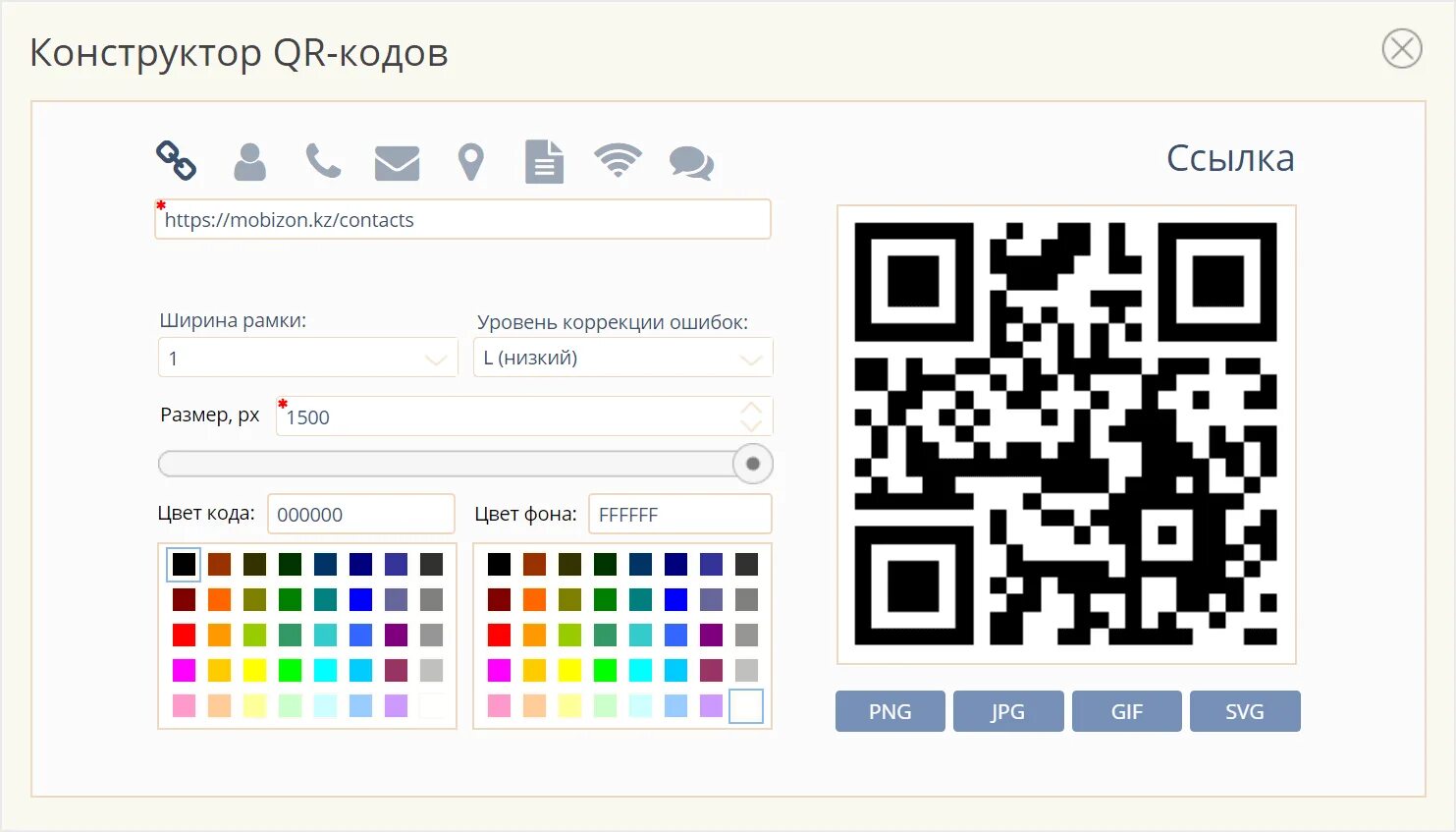
Task: Pick brown swatch in code color palette
Action: coord(219,564)
